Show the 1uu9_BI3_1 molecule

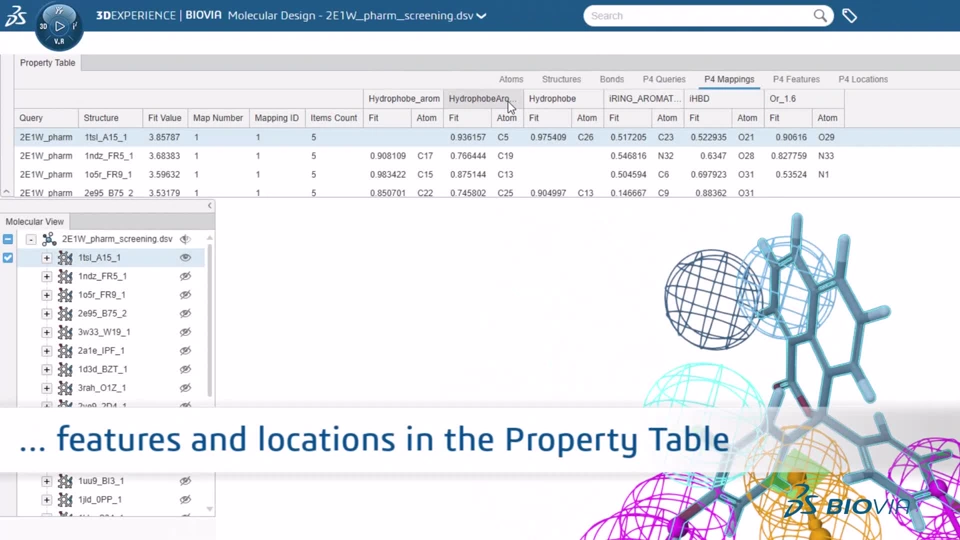pos(185,481)
